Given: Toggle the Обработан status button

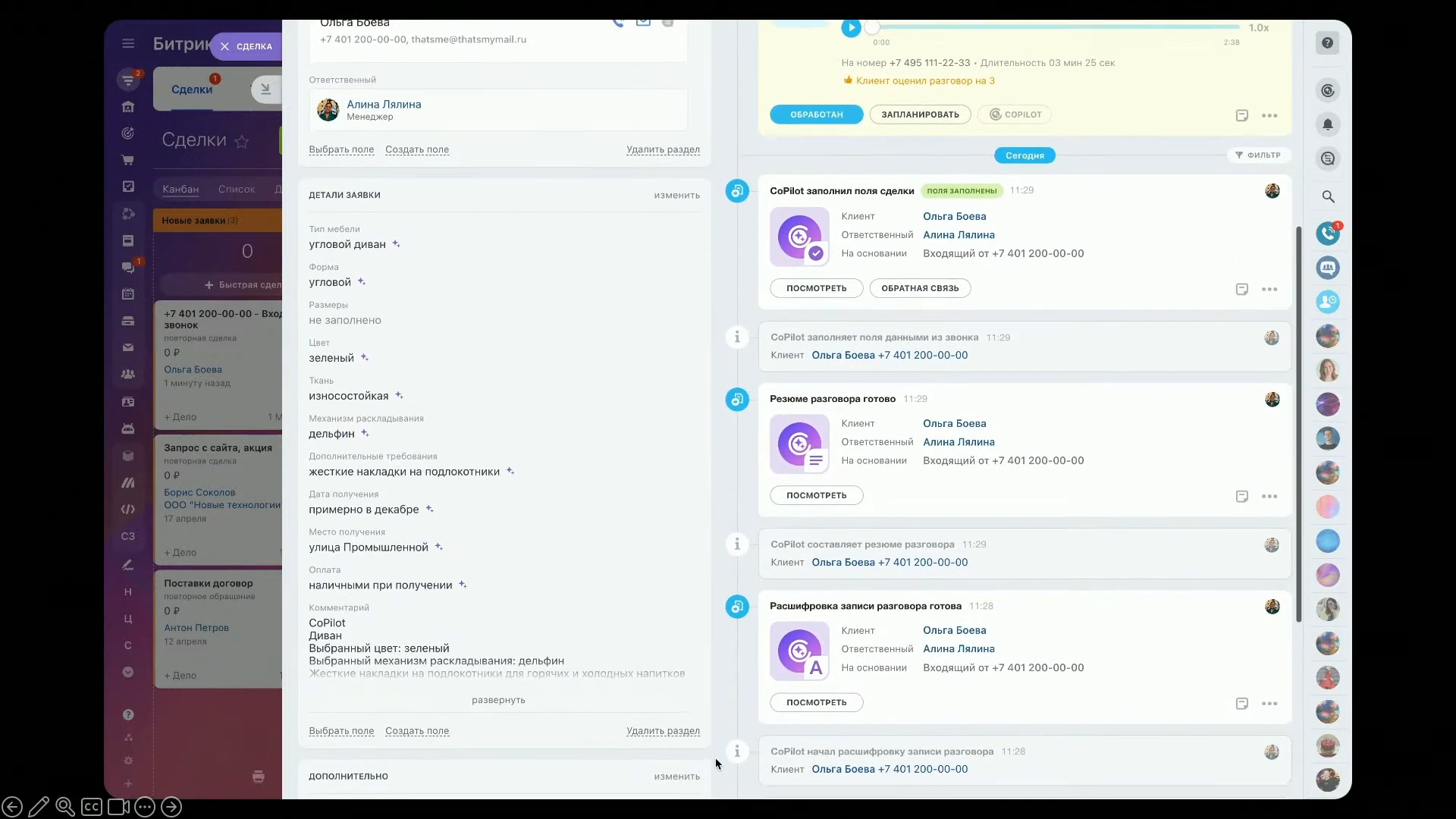Looking at the screenshot, I should 816,115.
